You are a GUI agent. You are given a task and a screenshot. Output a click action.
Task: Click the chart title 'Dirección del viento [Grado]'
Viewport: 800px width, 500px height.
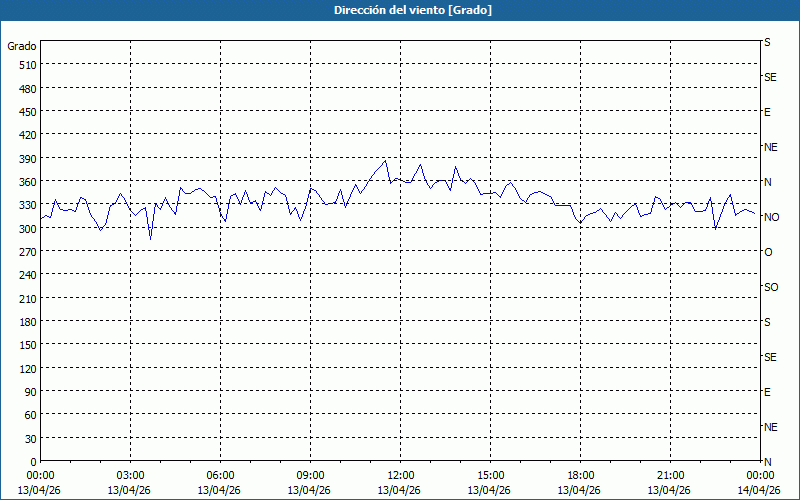(399, 10)
